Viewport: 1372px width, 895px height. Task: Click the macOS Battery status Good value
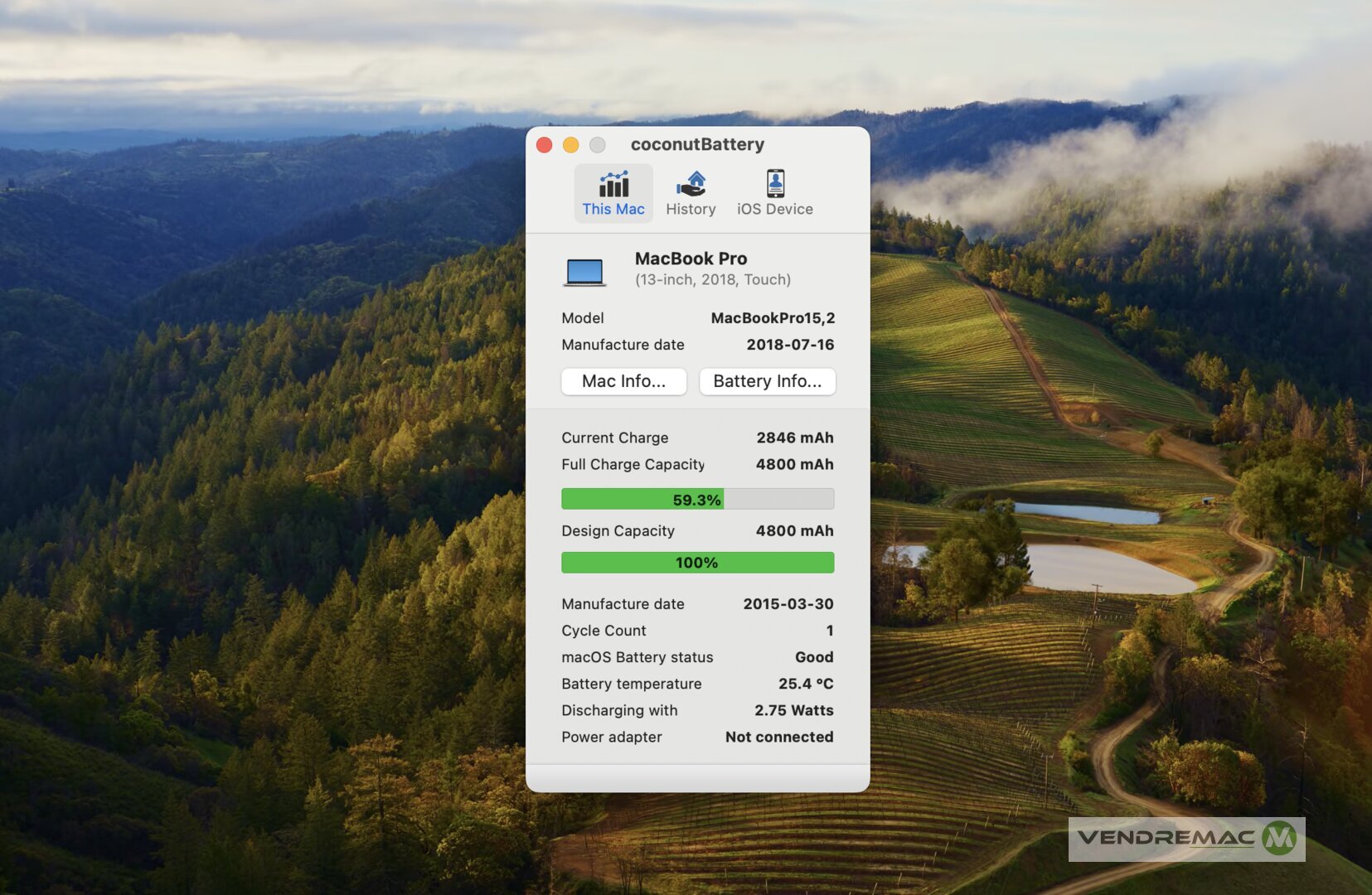pyautogui.click(x=814, y=657)
